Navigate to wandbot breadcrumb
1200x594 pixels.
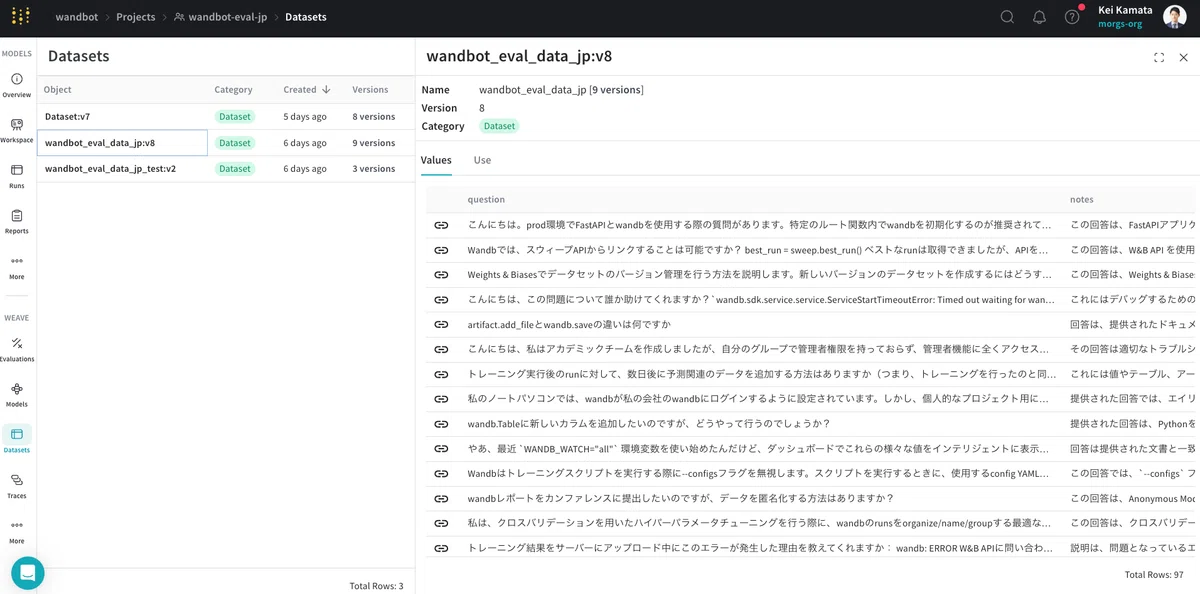click(x=77, y=17)
